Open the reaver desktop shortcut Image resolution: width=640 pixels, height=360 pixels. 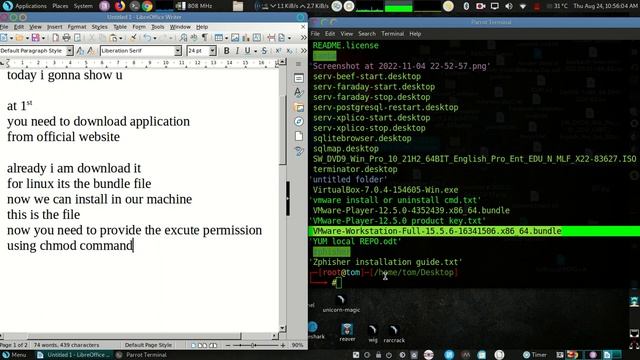[x=347, y=332]
